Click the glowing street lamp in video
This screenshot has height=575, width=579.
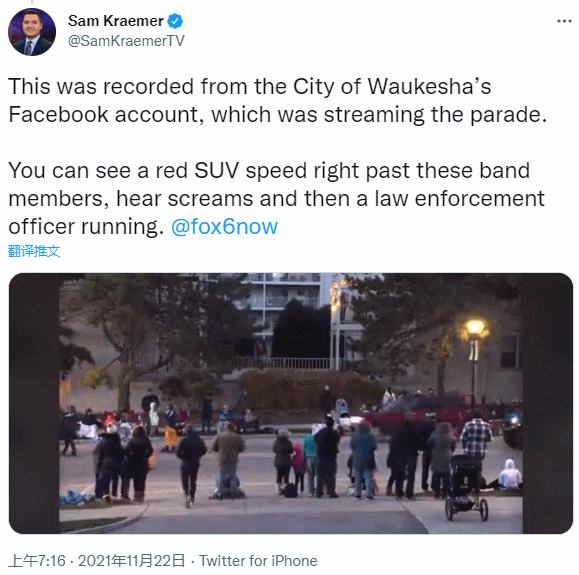(475, 329)
